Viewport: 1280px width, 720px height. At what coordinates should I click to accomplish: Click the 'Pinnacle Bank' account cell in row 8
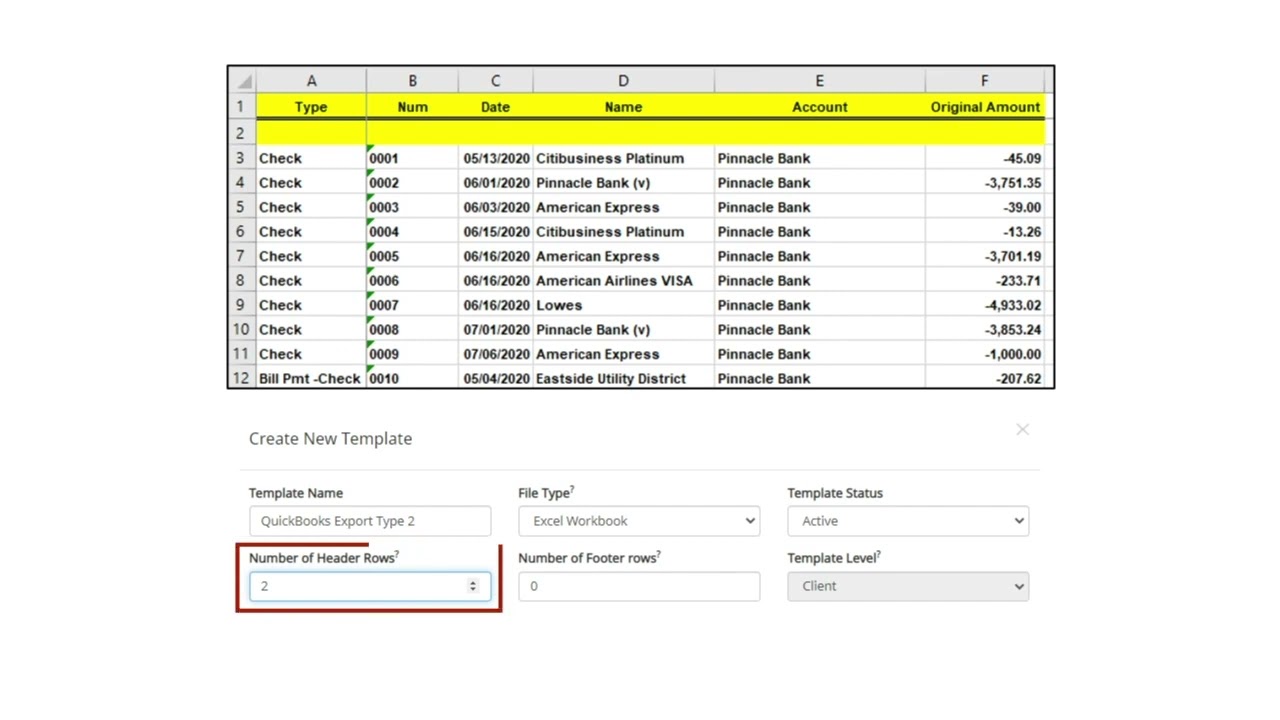(x=819, y=281)
